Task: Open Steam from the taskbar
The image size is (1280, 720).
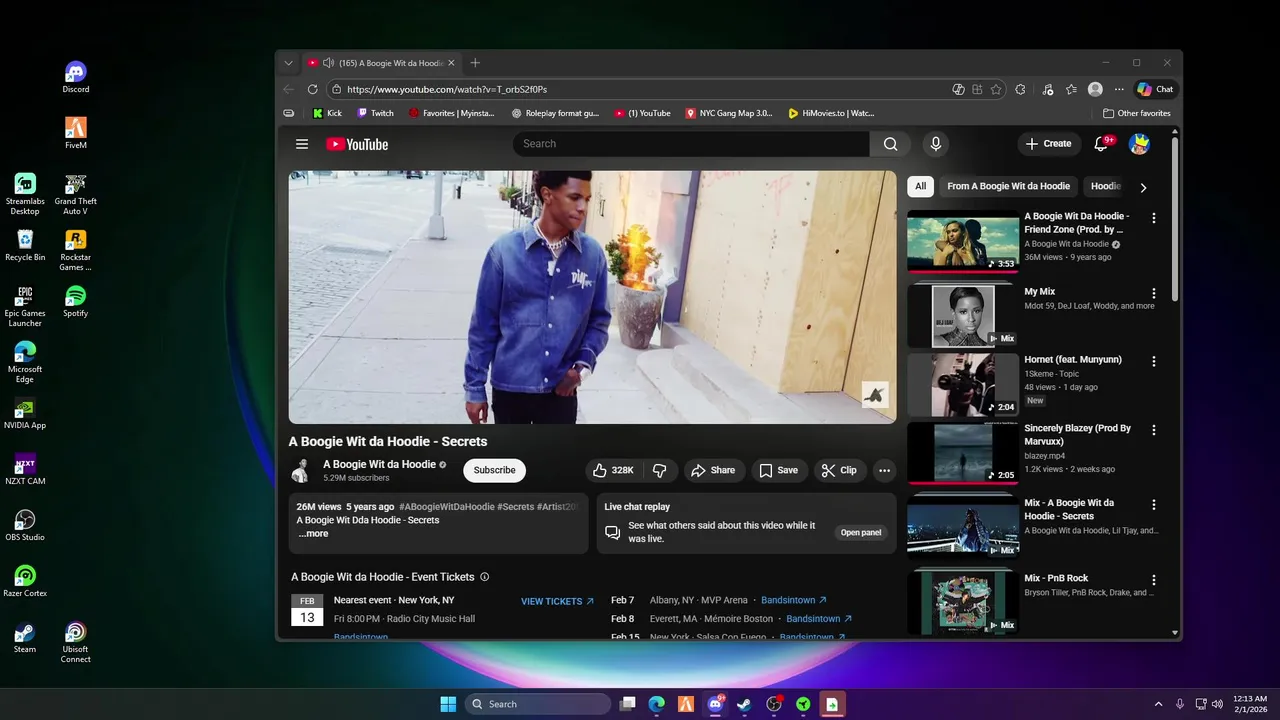Action: tap(744, 704)
